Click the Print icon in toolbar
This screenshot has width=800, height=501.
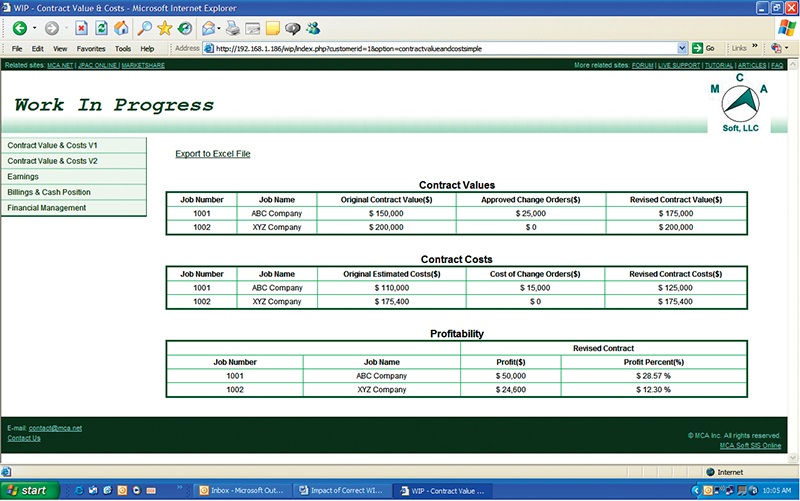click(233, 28)
